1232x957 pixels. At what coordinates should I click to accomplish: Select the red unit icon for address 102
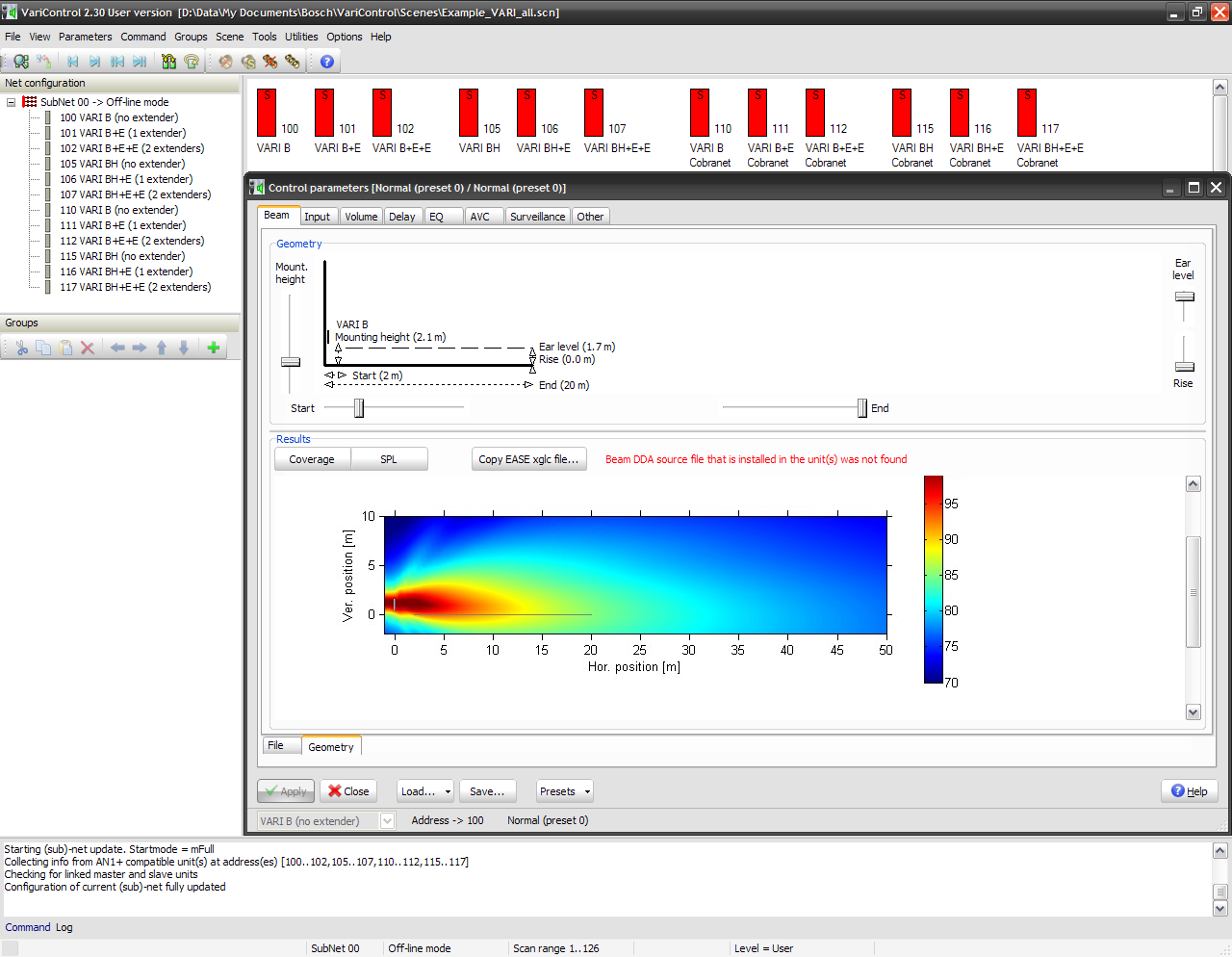click(x=382, y=113)
